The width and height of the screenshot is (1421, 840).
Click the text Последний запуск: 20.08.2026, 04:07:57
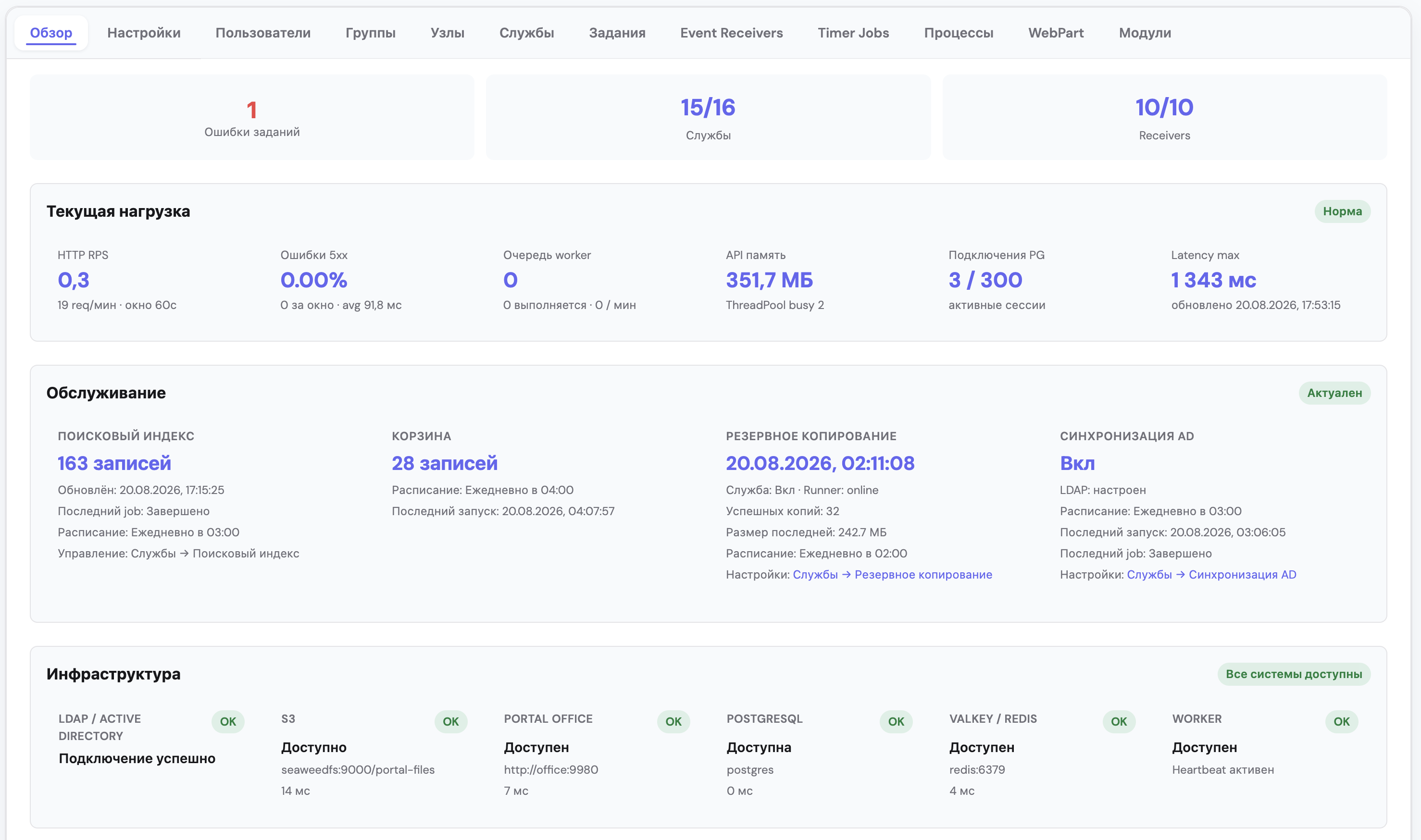[503, 511]
